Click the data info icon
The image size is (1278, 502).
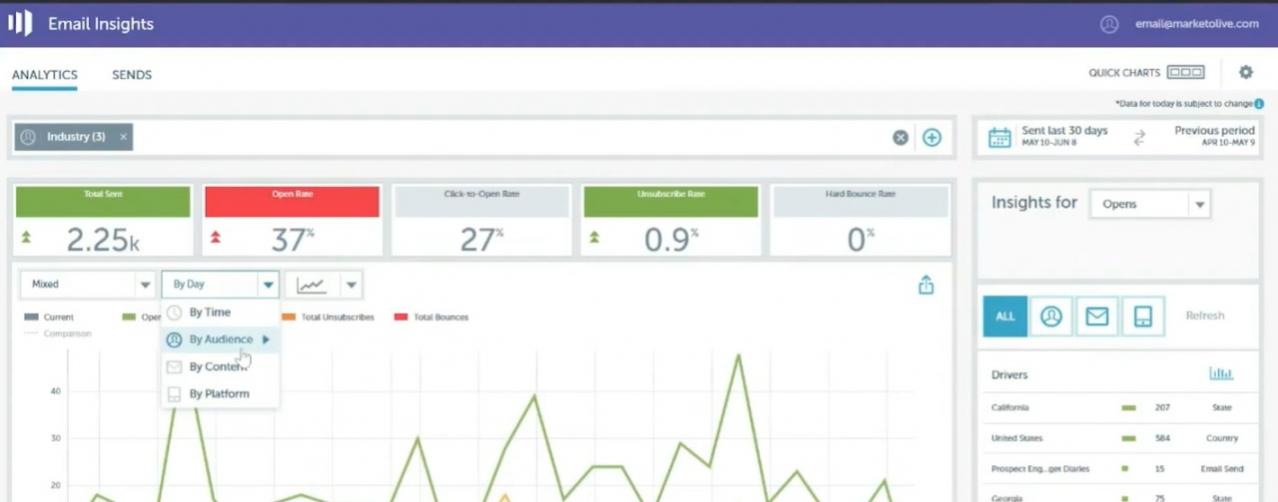(1259, 104)
